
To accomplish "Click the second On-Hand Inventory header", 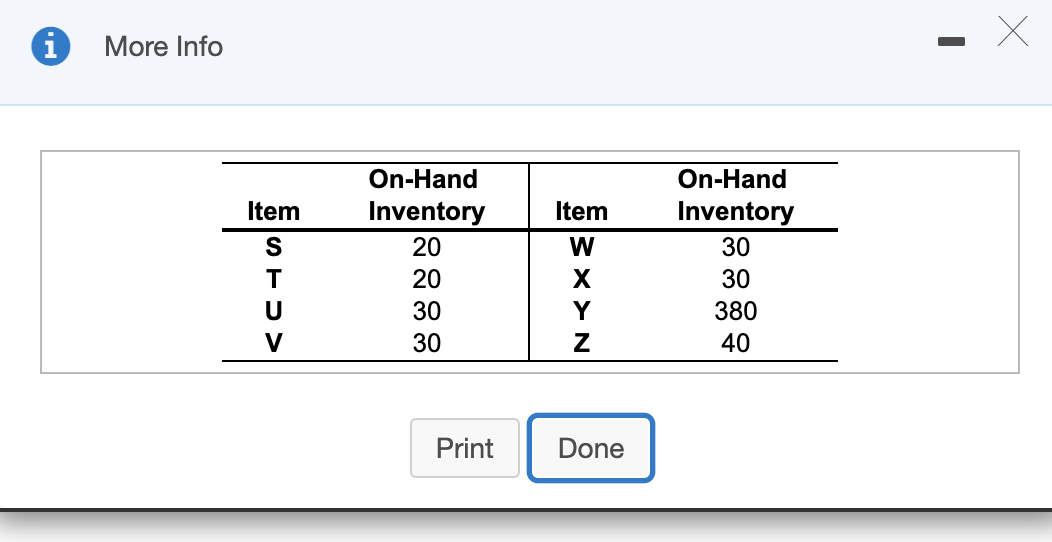I will pyautogui.click(x=735, y=195).
